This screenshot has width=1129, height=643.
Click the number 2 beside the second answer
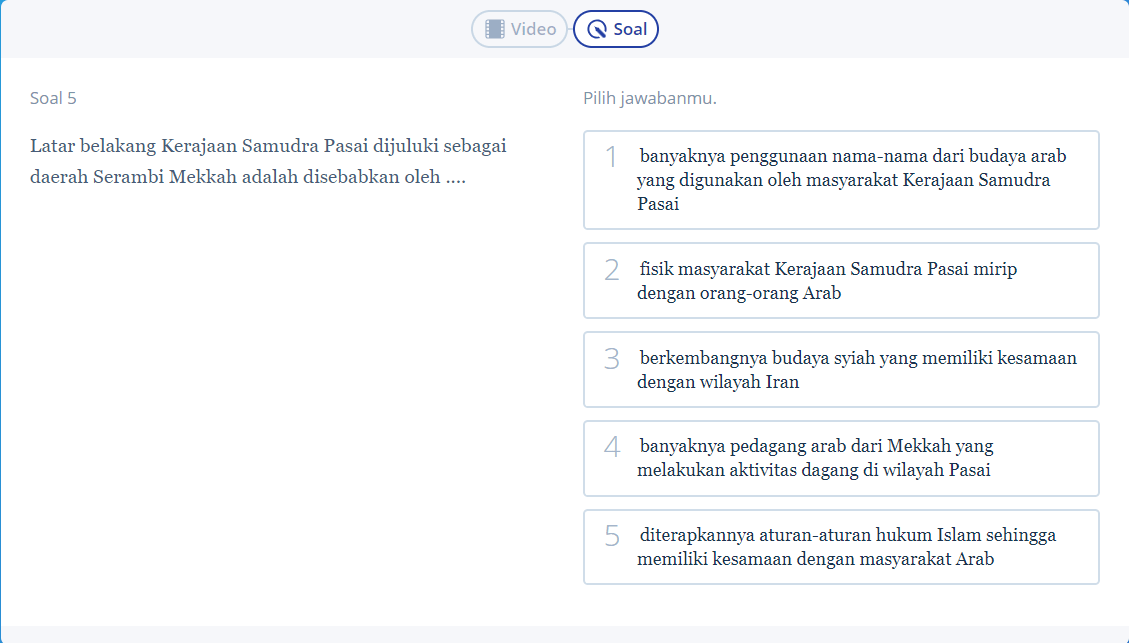612,269
